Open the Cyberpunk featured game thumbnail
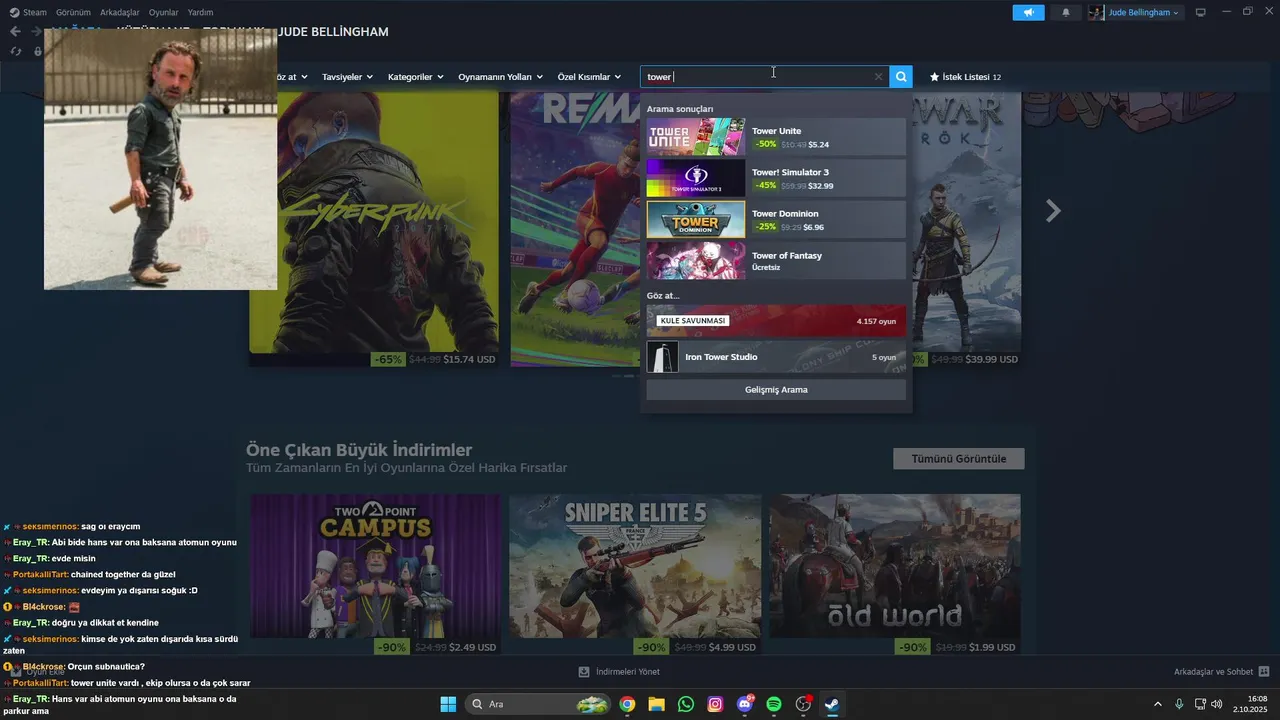Viewport: 1280px width, 720px height. (374, 221)
